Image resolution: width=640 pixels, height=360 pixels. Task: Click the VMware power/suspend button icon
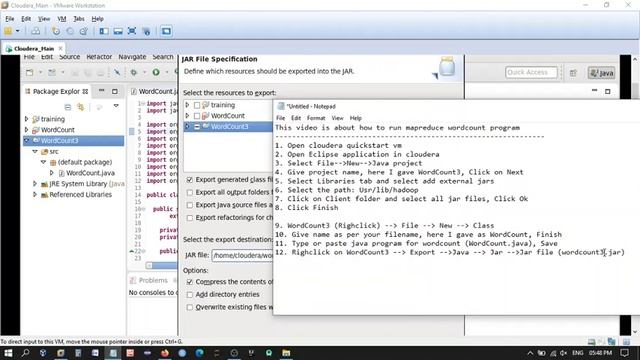(x=8, y=31)
